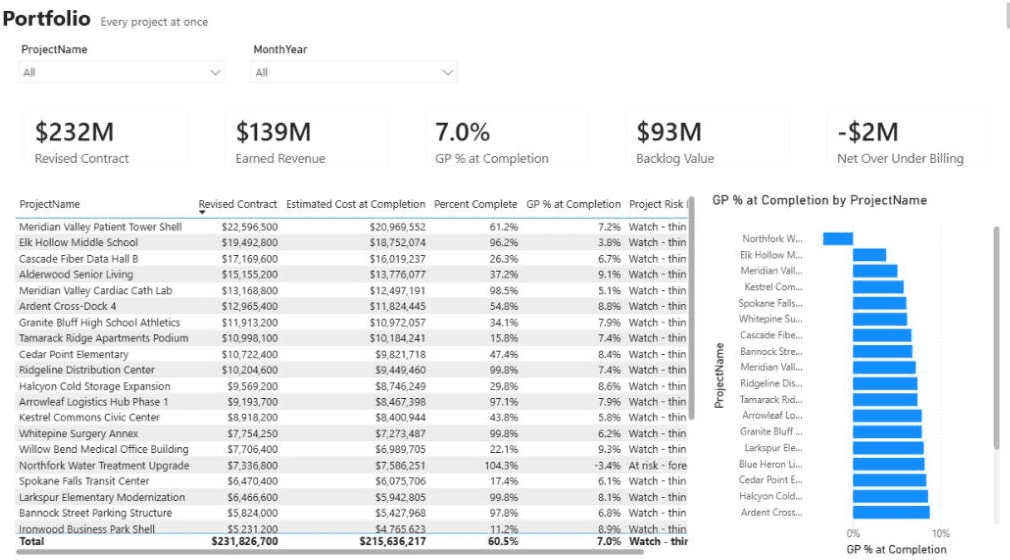Click the Whitepine Su... chart bar
Image resolution: width=1010 pixels, height=560 pixels.
(x=880, y=319)
